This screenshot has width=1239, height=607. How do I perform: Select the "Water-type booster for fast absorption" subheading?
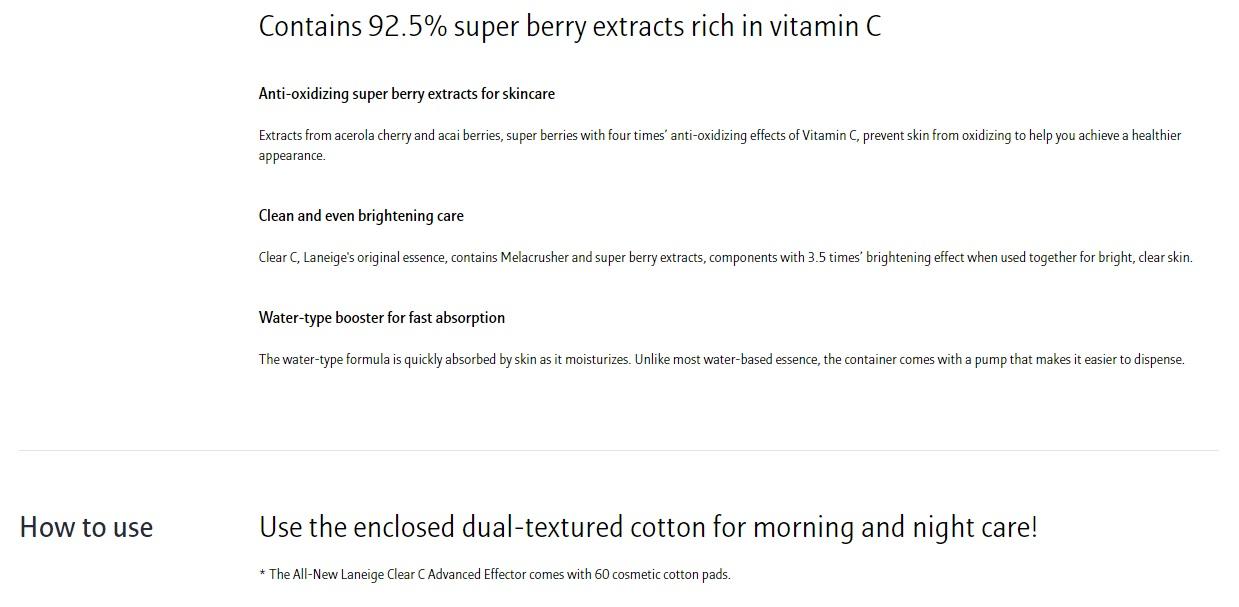pos(381,318)
